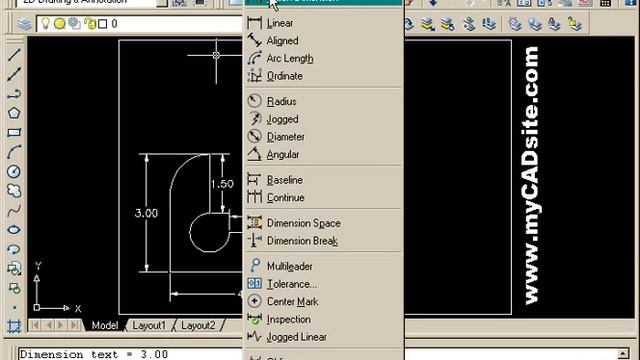Click layer 0 color swatch
The image size is (640, 360).
click(x=103, y=24)
